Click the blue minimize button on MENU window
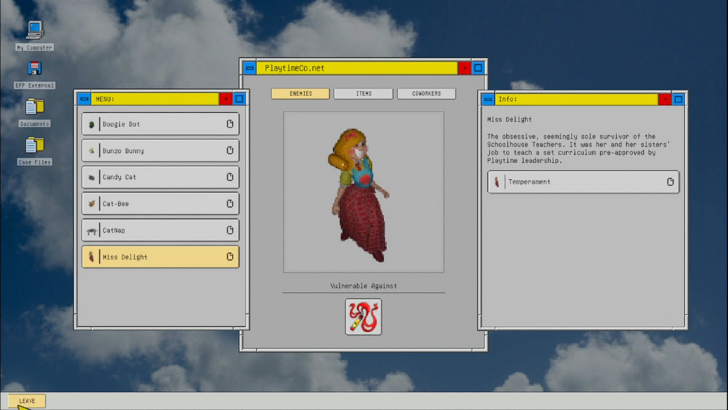 pos(84,98)
